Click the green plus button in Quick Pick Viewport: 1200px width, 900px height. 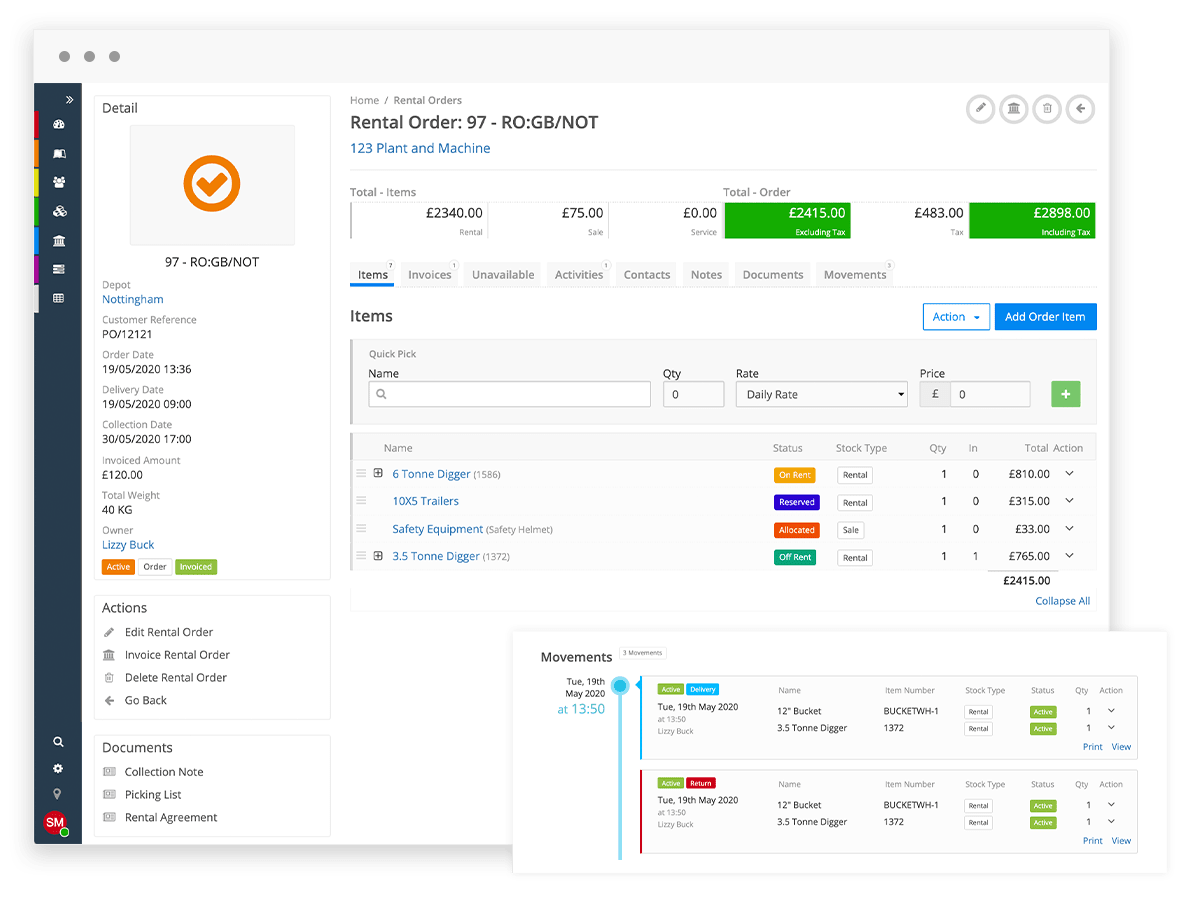pyautogui.click(x=1065, y=394)
